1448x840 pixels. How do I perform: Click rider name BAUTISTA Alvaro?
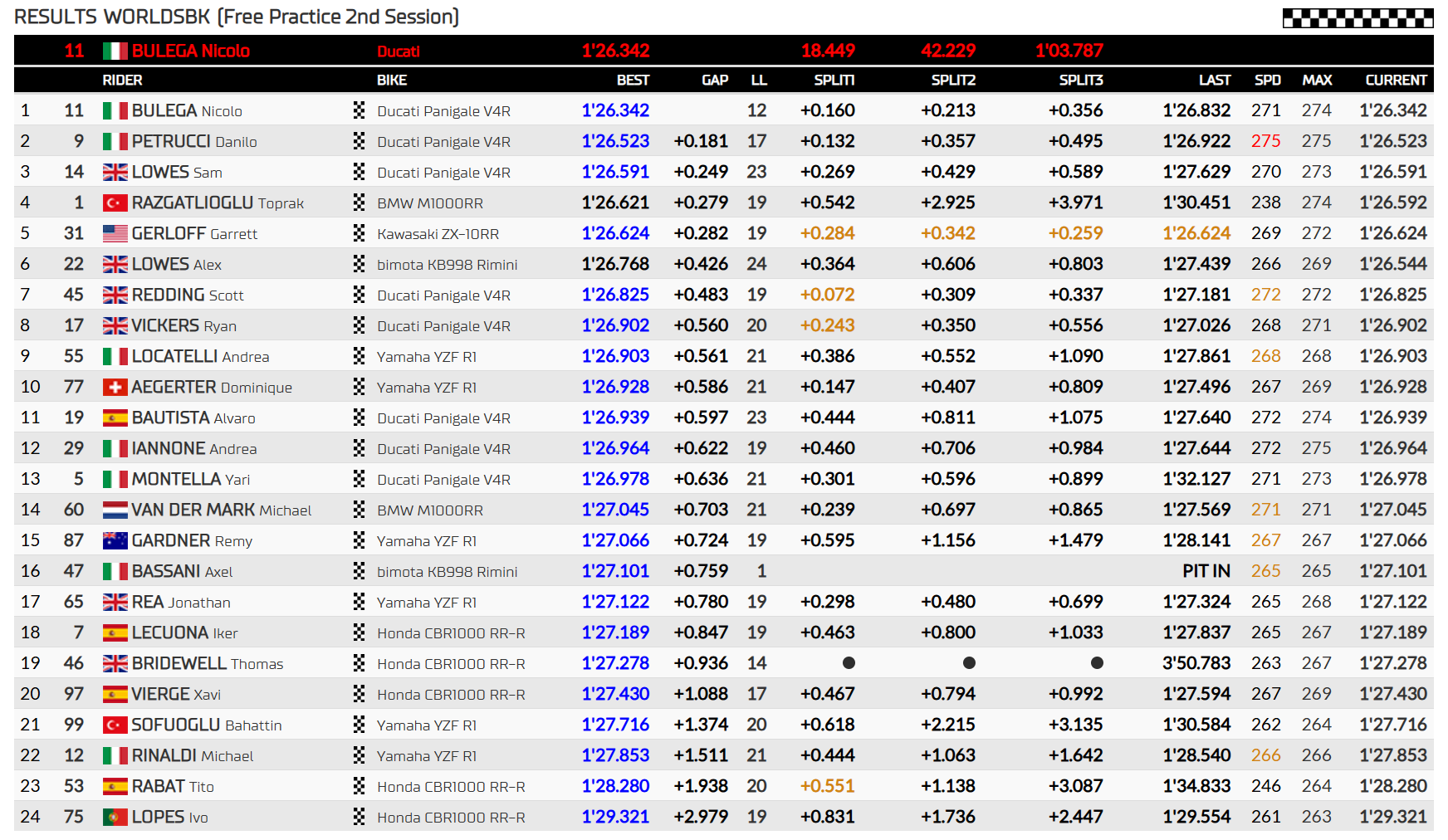[x=193, y=418]
